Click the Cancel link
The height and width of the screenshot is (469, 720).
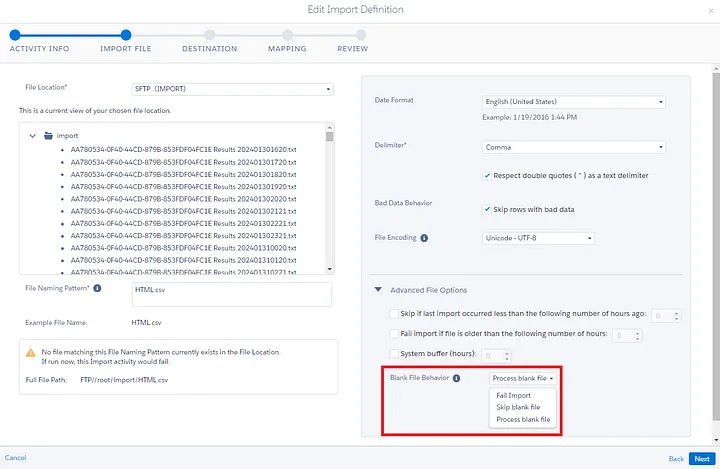click(x=16, y=458)
